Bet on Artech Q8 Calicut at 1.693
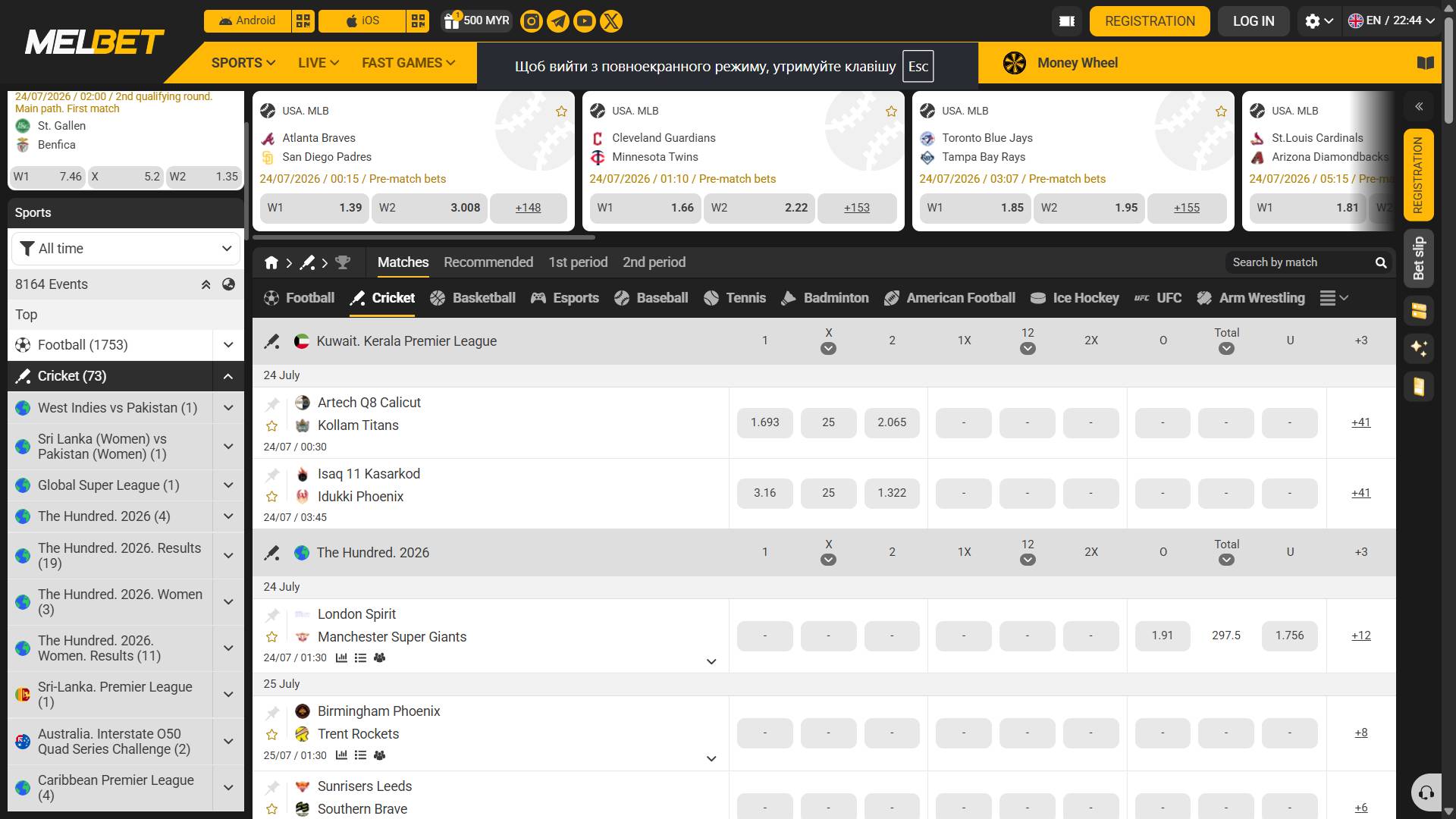 (764, 422)
